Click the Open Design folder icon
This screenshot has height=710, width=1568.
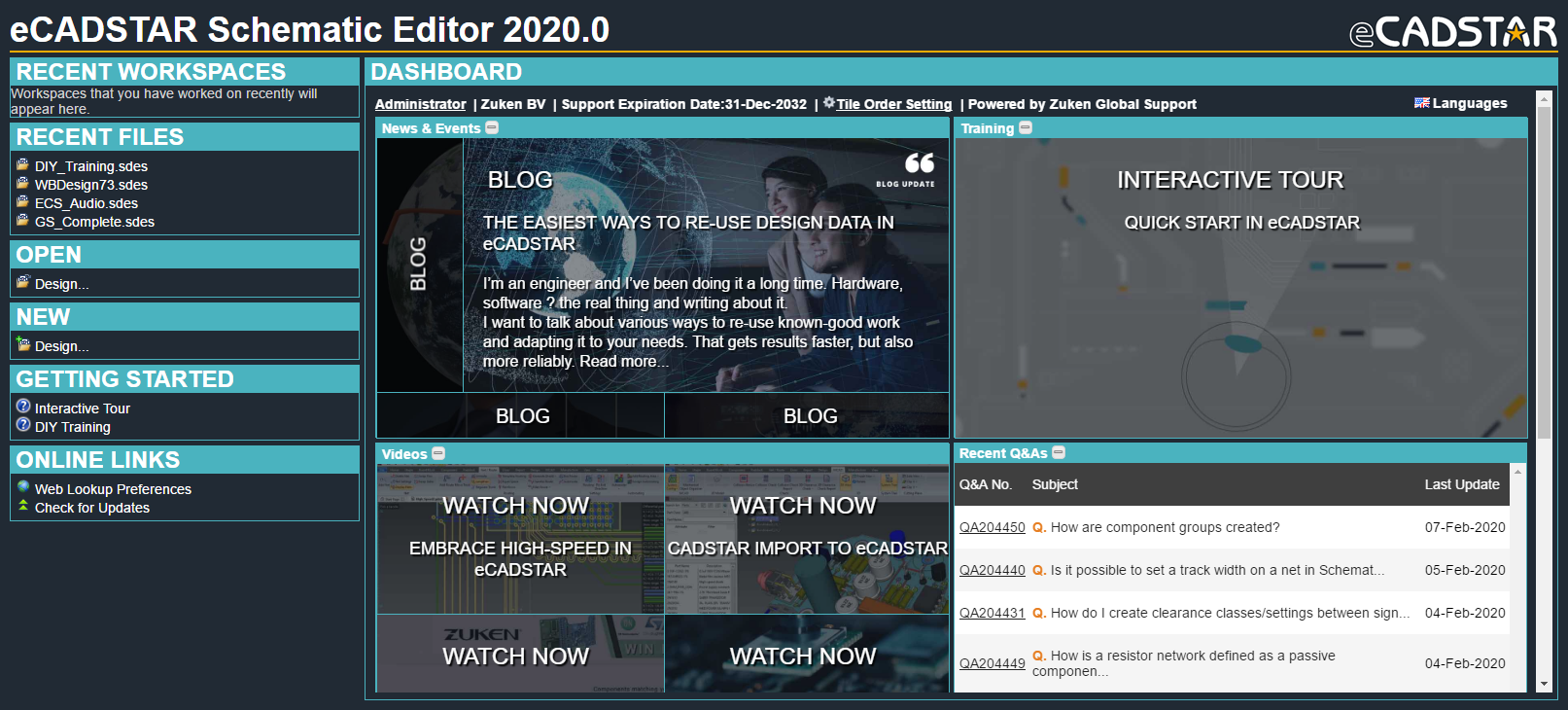pyautogui.click(x=23, y=283)
